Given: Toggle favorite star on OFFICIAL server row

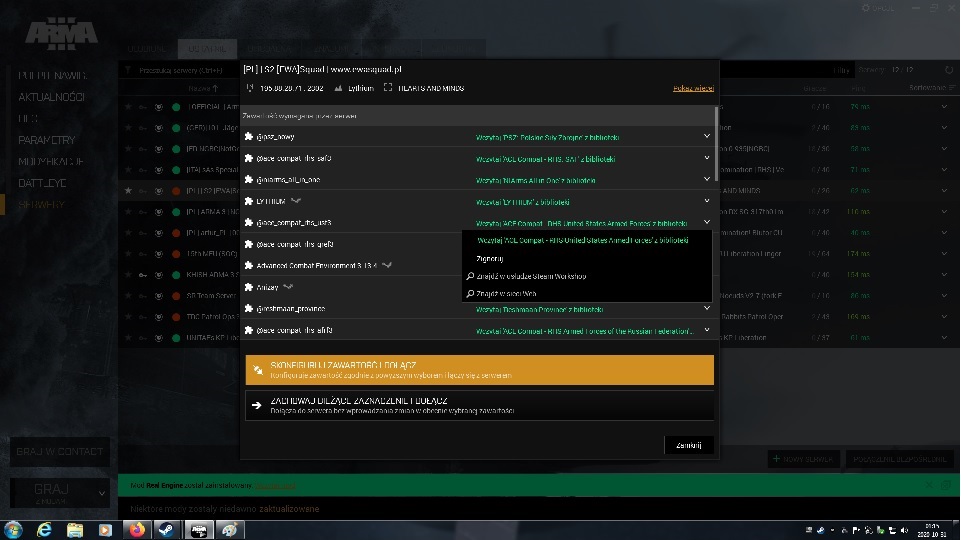Looking at the screenshot, I should coord(128,107).
